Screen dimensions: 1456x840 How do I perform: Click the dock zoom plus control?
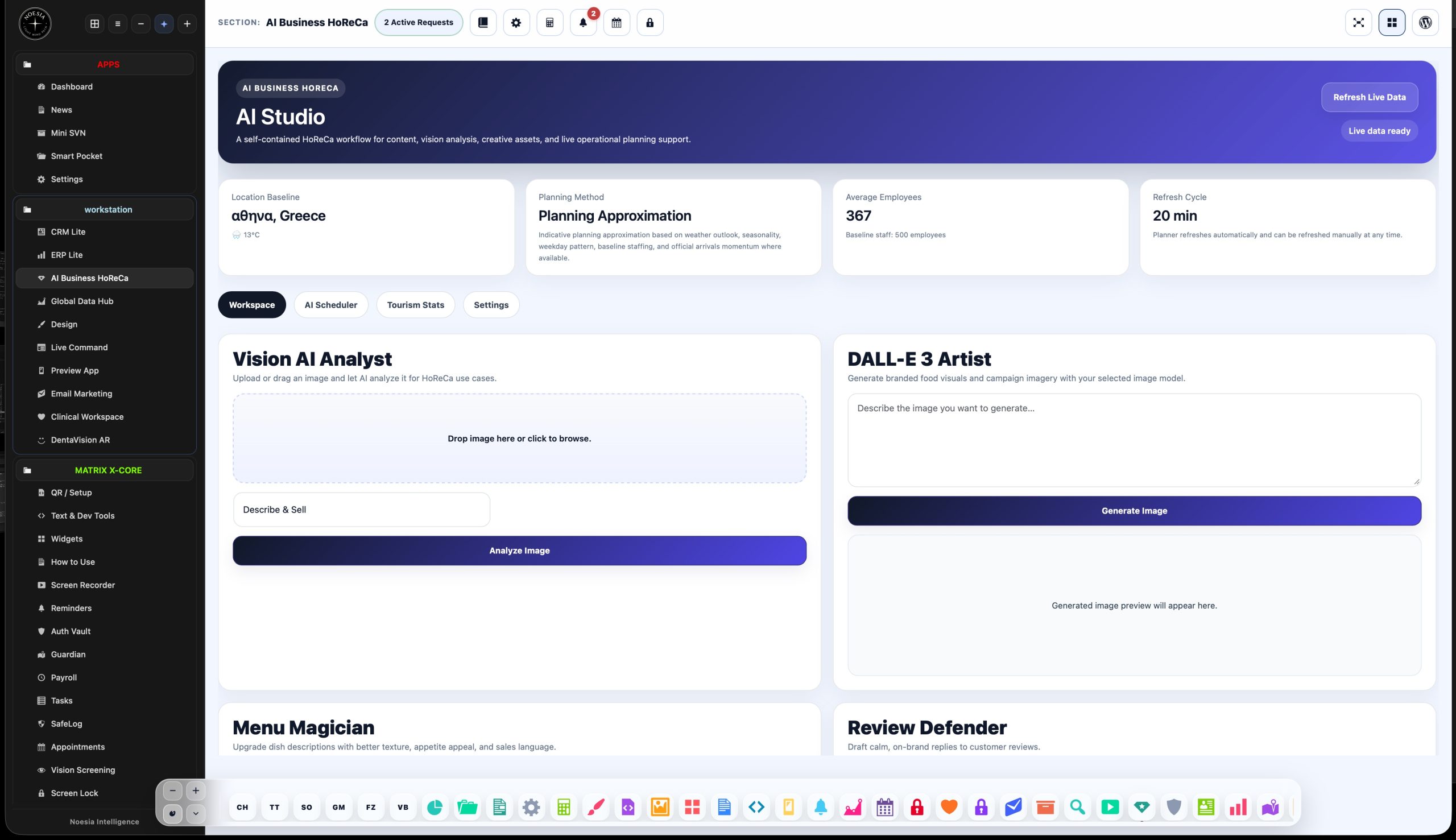point(196,791)
